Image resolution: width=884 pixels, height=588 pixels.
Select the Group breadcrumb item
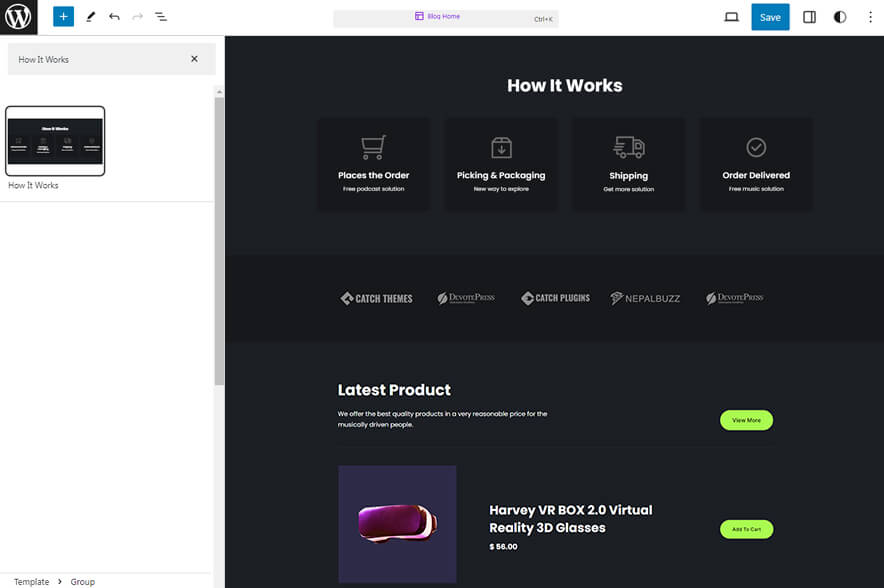(x=82, y=581)
